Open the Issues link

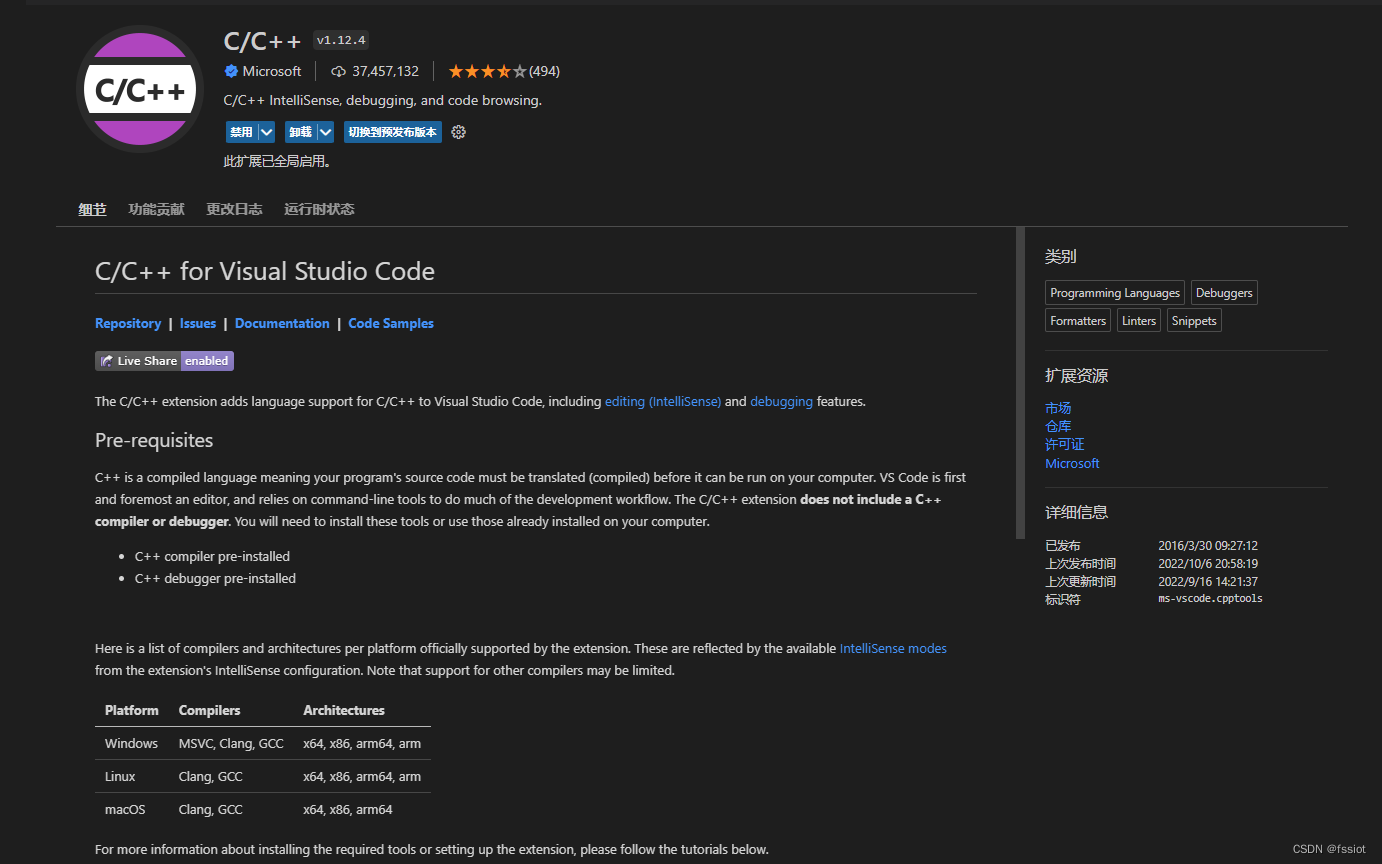tap(198, 323)
